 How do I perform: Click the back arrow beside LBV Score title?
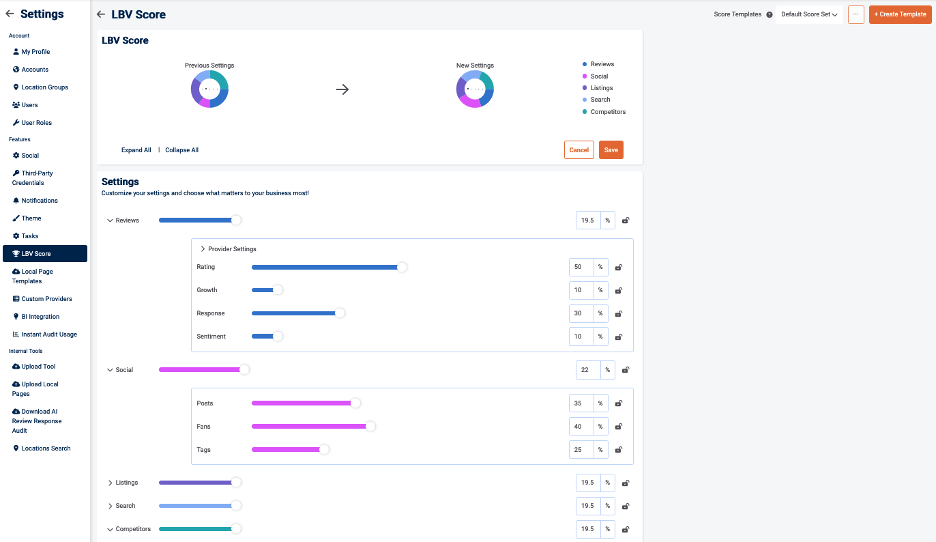100,15
